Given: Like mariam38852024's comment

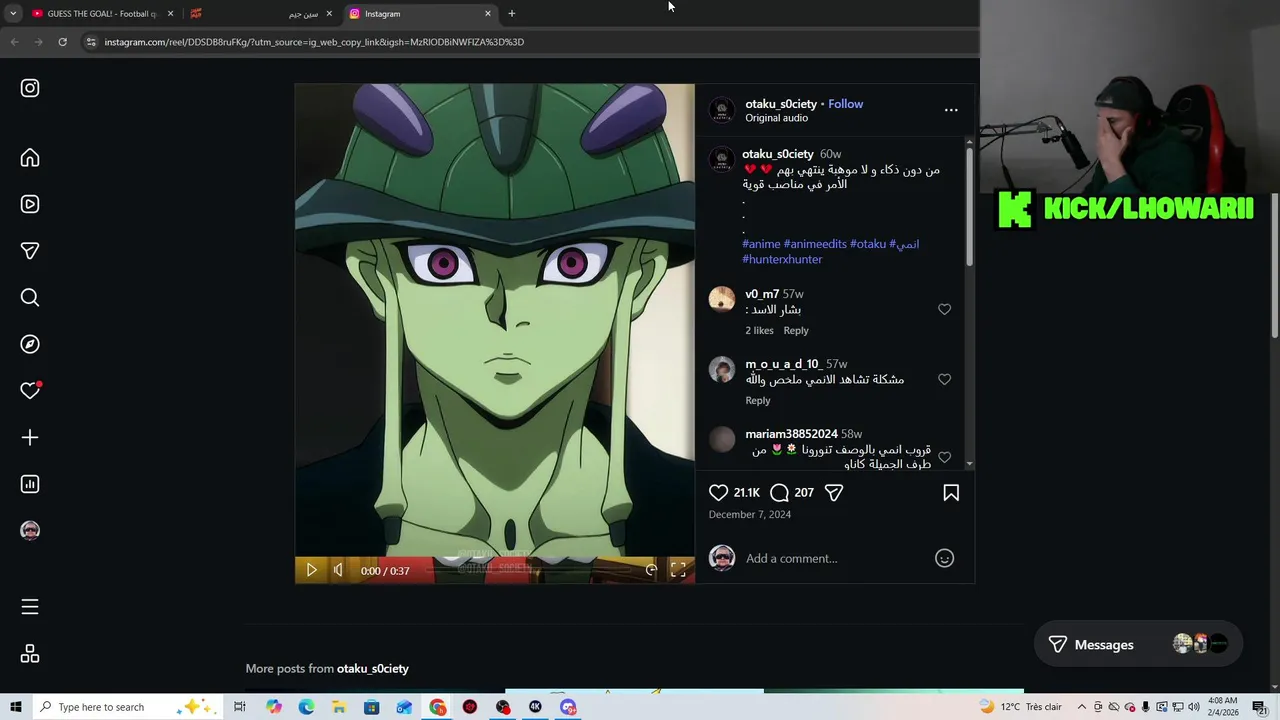Looking at the screenshot, I should (x=944, y=457).
